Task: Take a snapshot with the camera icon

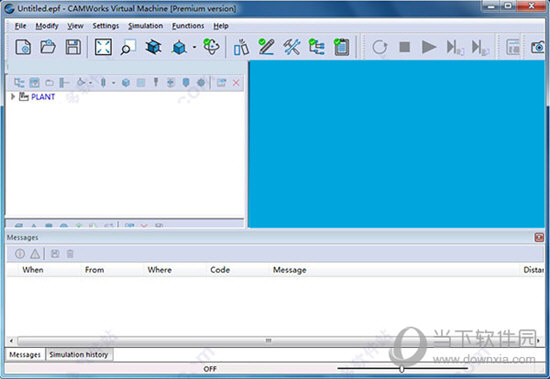Action: coord(538,47)
